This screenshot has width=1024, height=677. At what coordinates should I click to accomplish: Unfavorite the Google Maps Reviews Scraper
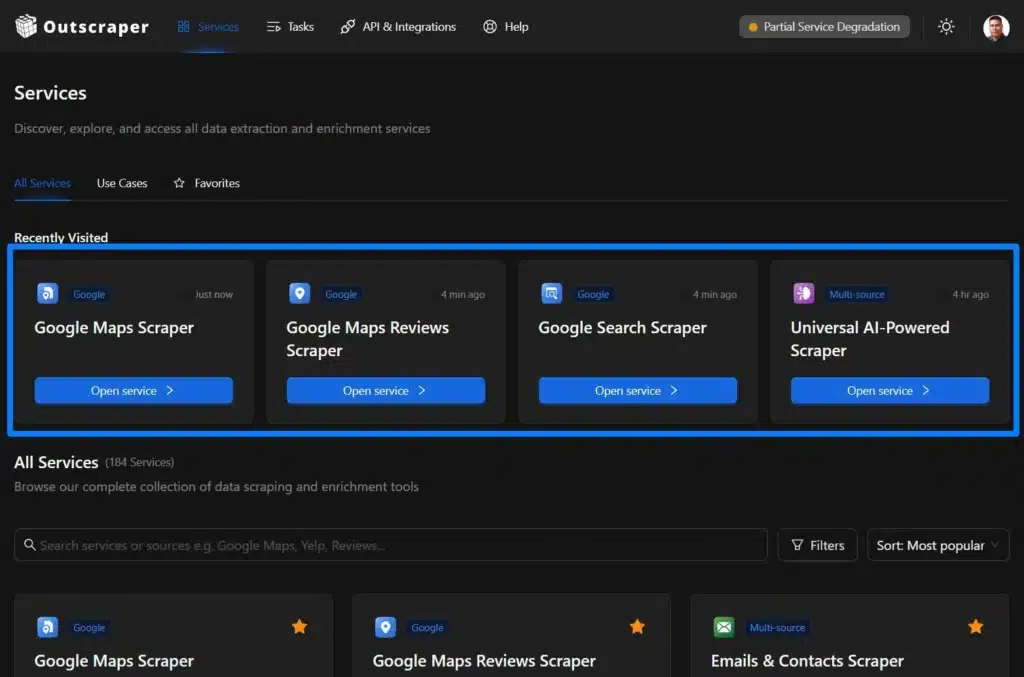click(x=637, y=627)
